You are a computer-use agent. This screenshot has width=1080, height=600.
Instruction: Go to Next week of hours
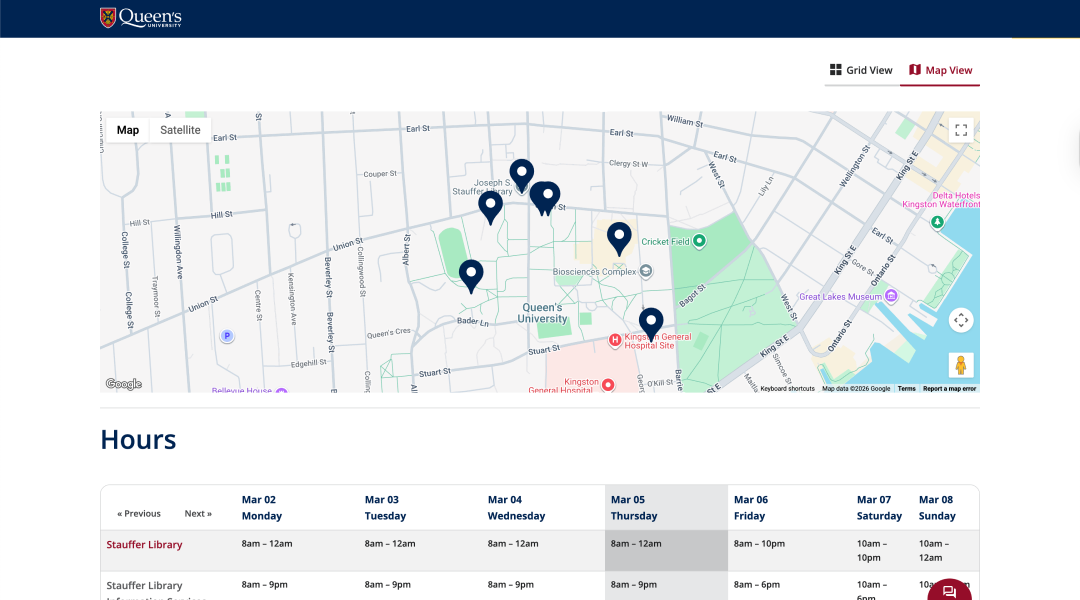coord(198,513)
